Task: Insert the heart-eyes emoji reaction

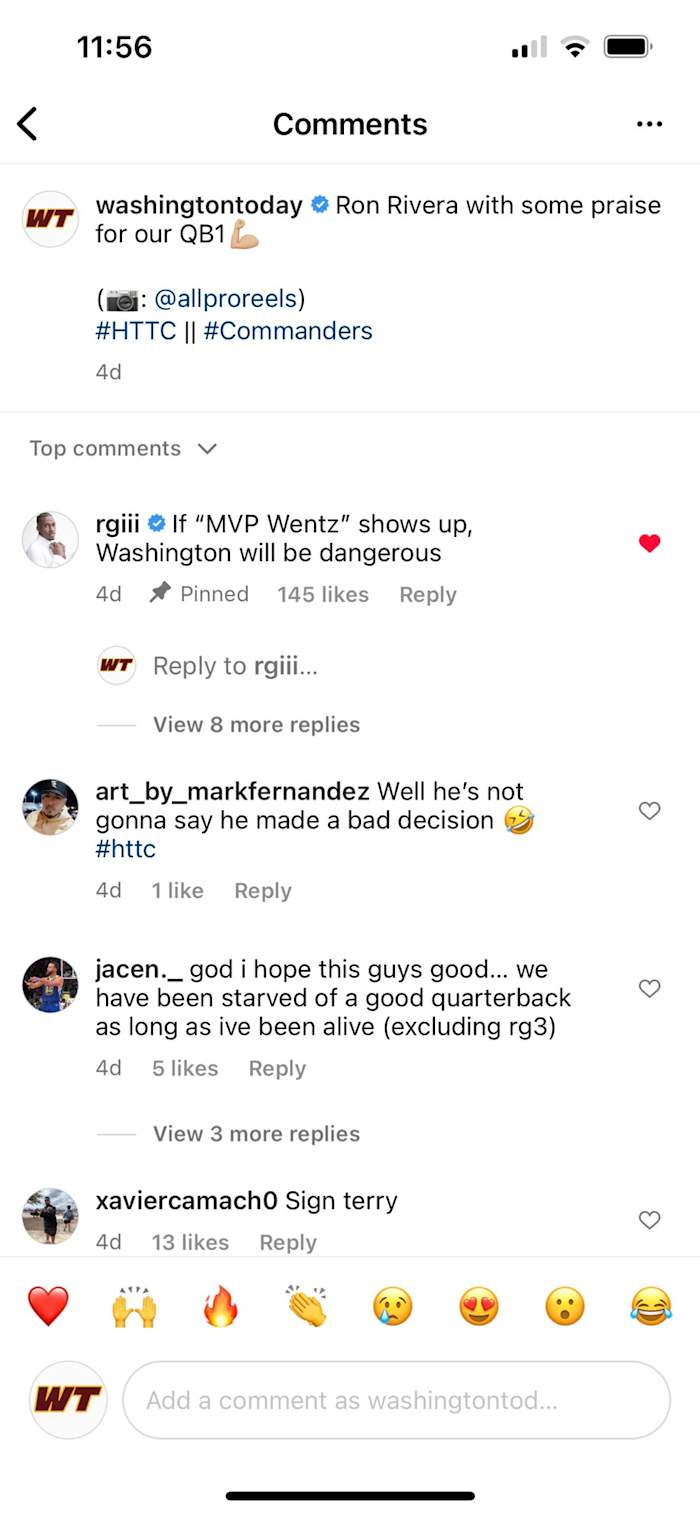Action: tap(479, 1306)
